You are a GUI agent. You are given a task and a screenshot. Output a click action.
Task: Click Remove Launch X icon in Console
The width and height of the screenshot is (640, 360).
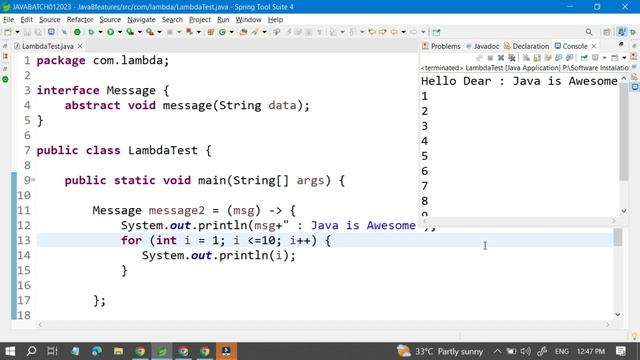(x=501, y=58)
